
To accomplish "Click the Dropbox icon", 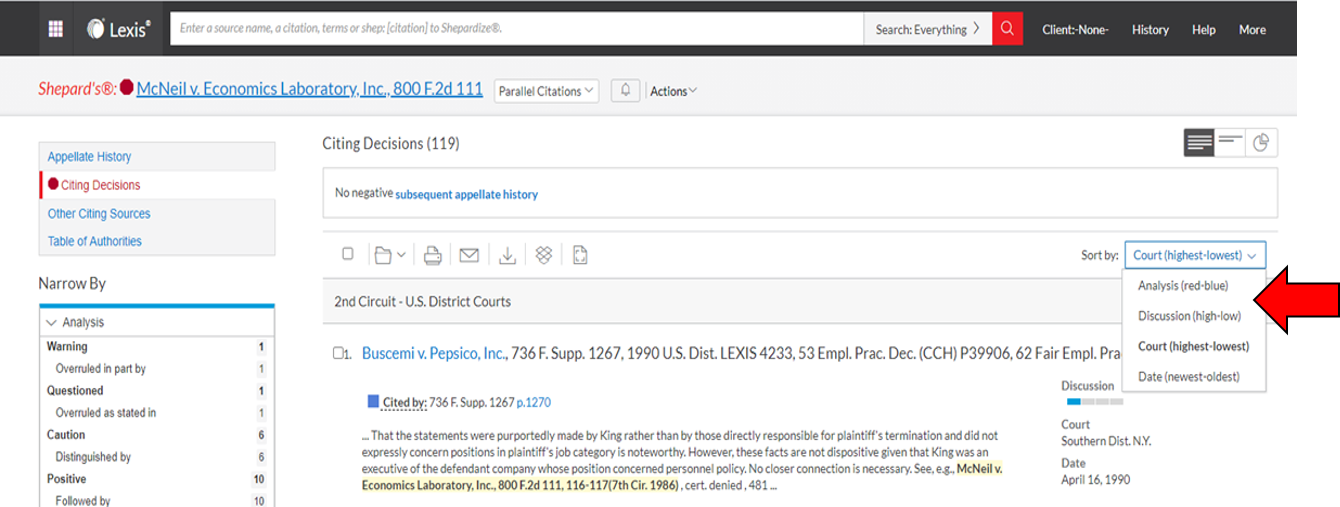I will tap(544, 255).
